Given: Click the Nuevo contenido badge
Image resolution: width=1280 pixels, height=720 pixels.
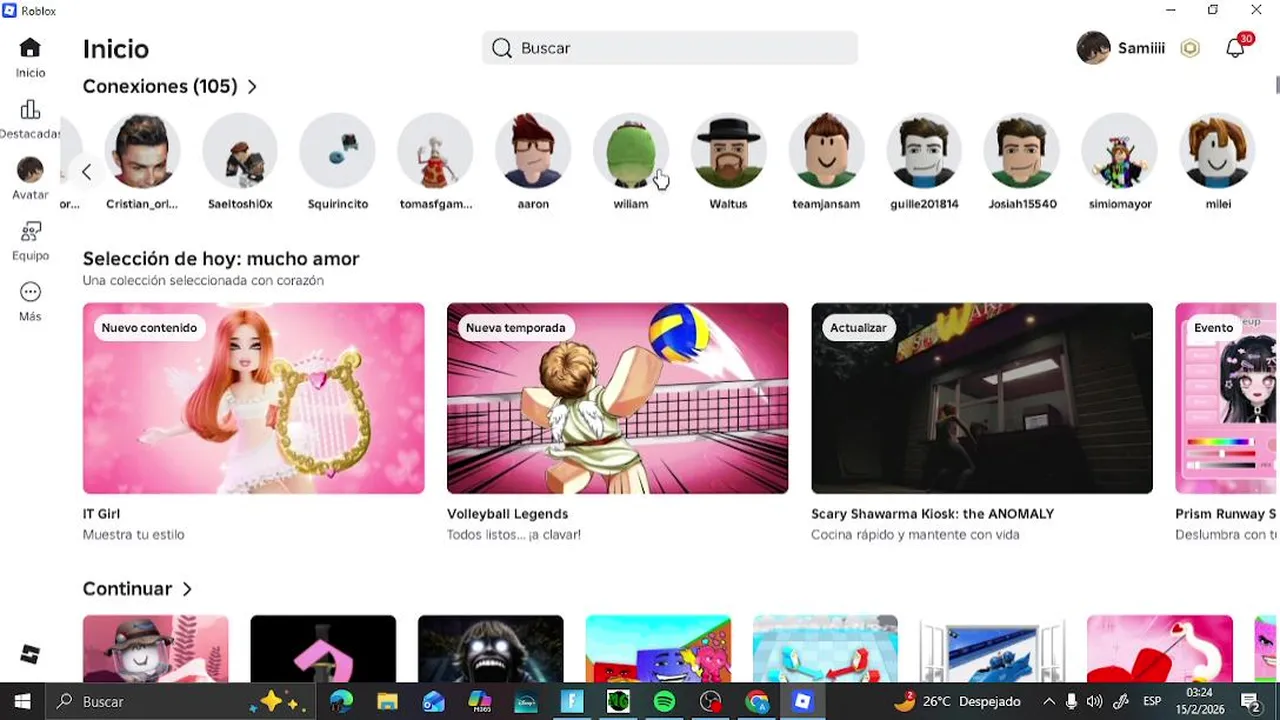Looking at the screenshot, I should tap(149, 328).
